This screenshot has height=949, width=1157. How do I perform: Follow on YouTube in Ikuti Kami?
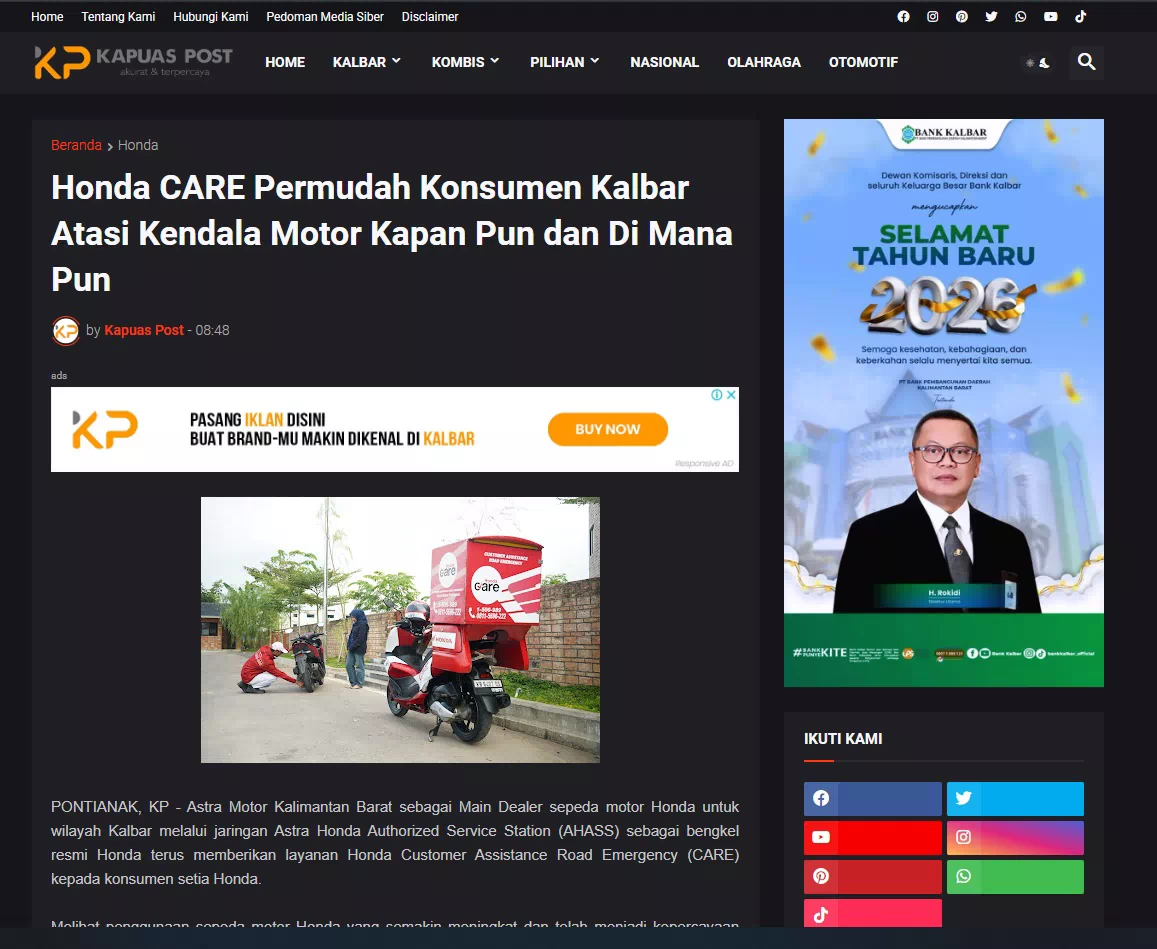pos(872,838)
